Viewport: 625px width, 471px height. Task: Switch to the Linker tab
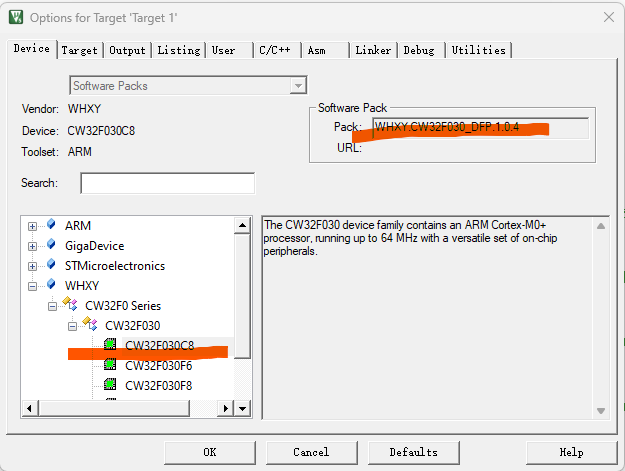tap(373, 50)
